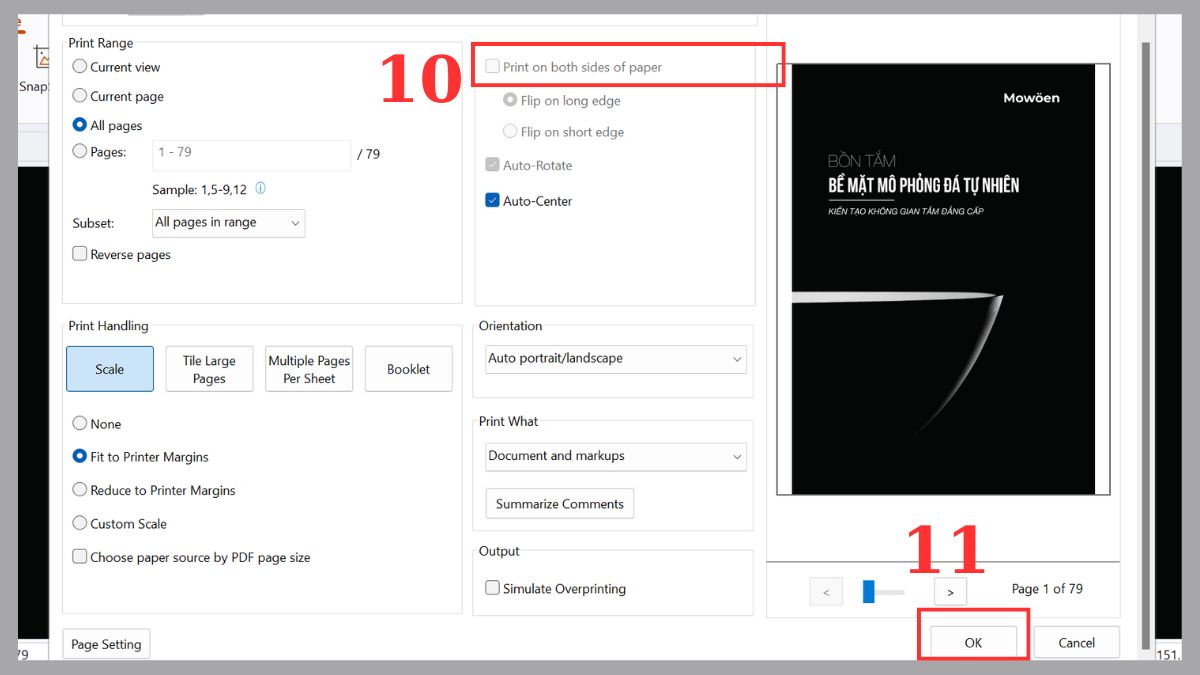The height and width of the screenshot is (675, 1200).
Task: Uncheck the Auto-Center checkbox
Action: pos(492,200)
